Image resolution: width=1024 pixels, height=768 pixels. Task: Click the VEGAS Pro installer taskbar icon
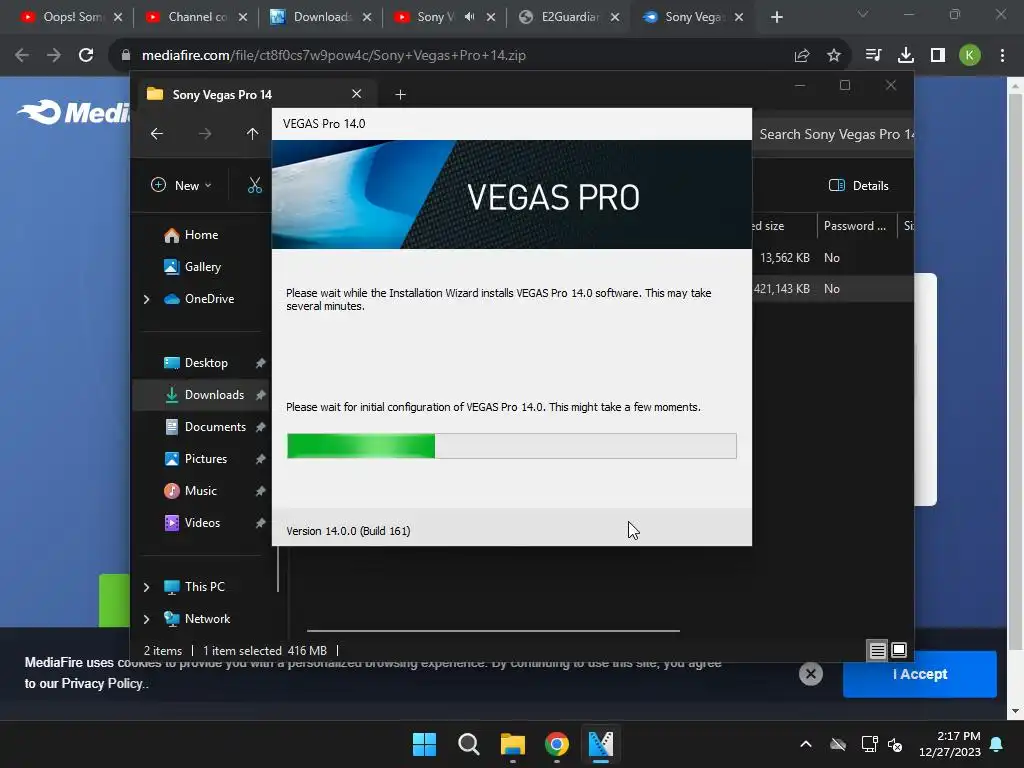[601, 744]
